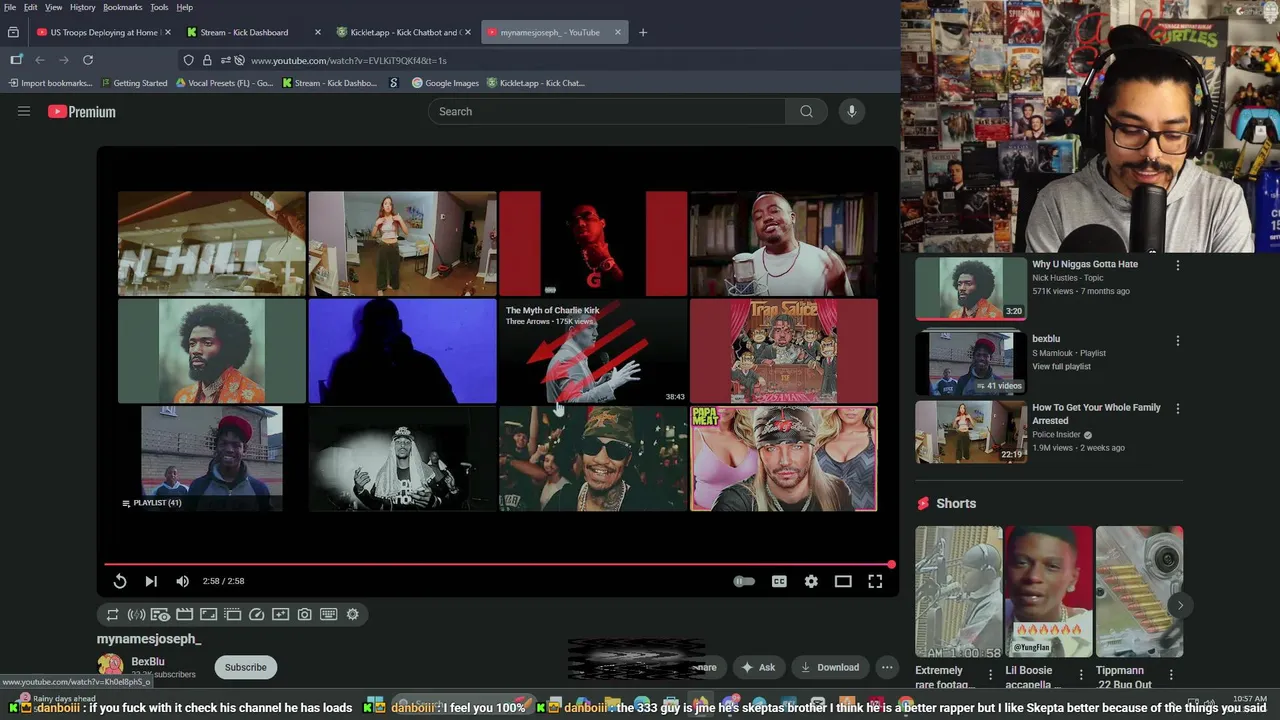This screenshot has width=1280, height=720.
Task: Open History menu
Action: (83, 7)
